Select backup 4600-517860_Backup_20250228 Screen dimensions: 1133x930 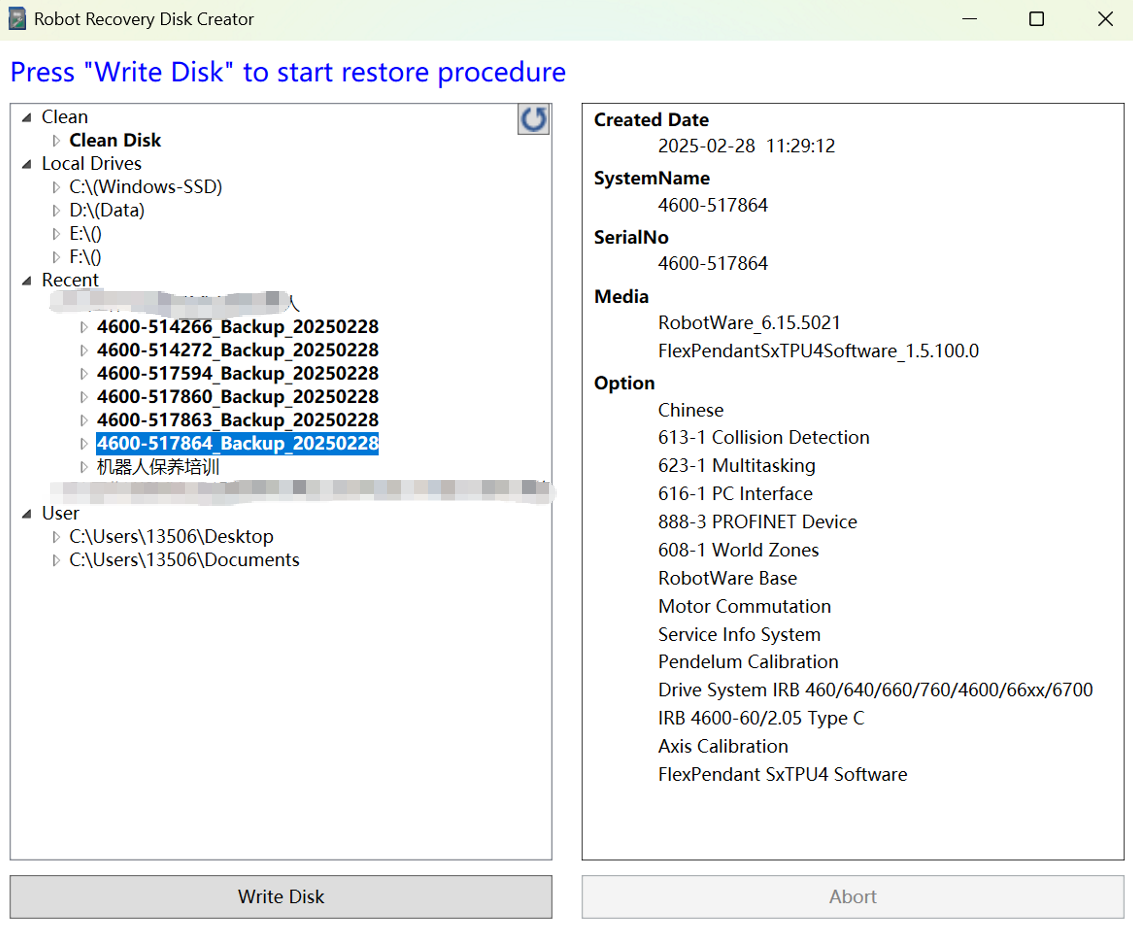point(238,397)
